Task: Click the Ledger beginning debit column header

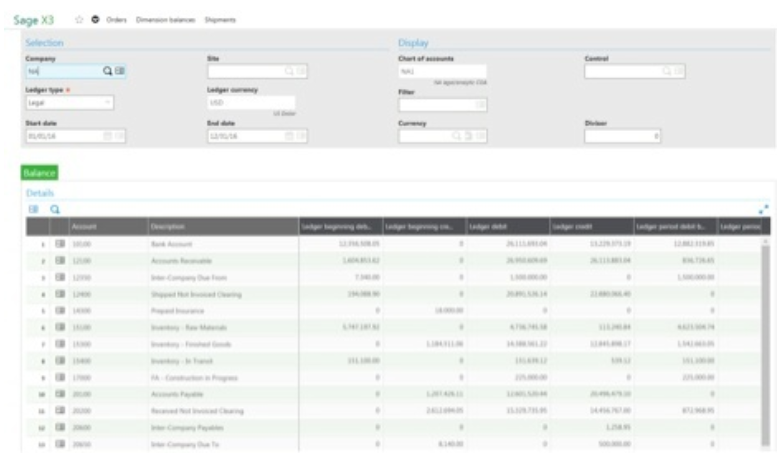Action: [341, 227]
